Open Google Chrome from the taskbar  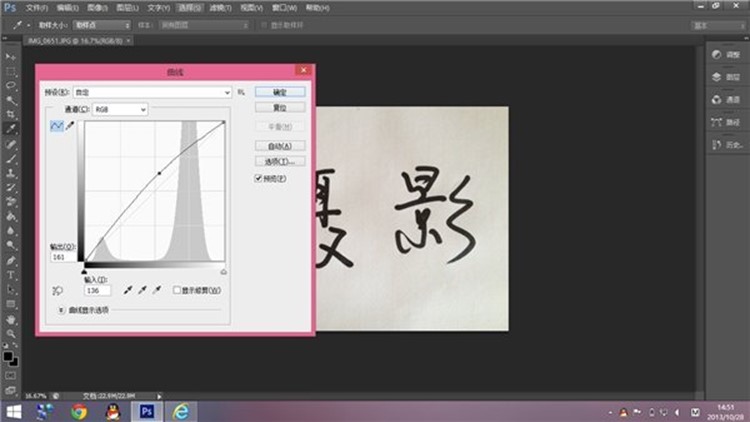78,410
